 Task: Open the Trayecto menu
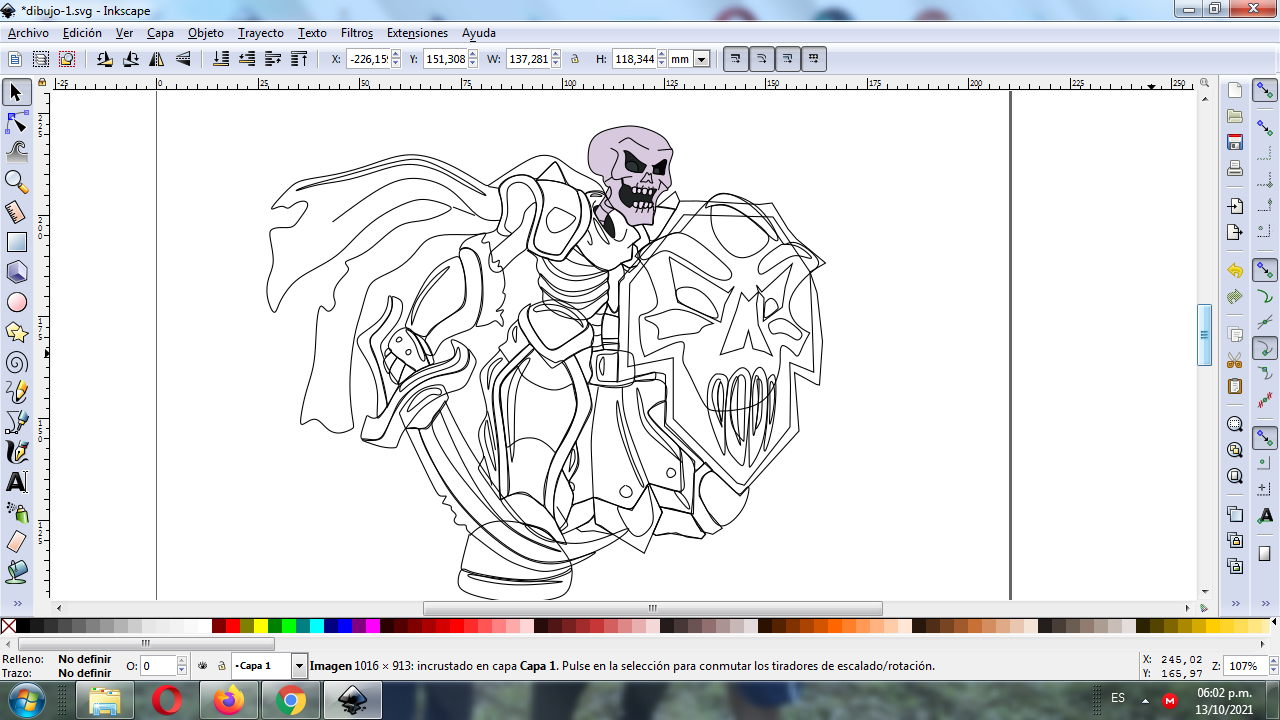[x=261, y=33]
